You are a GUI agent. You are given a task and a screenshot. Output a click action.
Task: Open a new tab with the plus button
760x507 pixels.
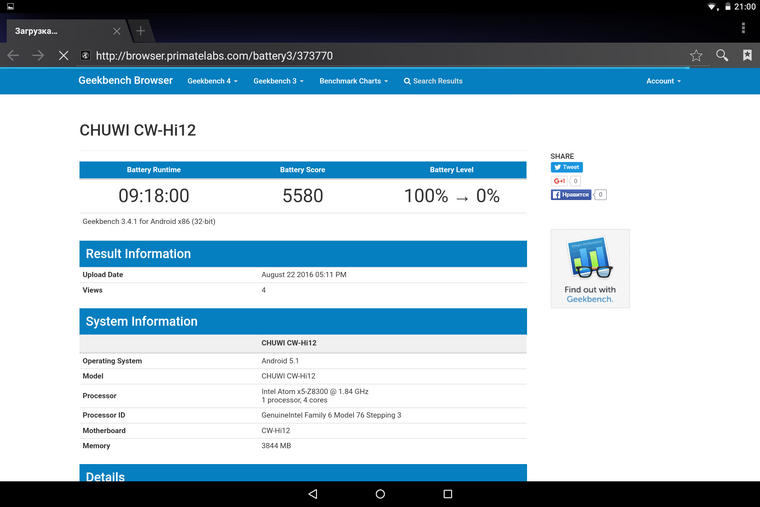coord(141,31)
